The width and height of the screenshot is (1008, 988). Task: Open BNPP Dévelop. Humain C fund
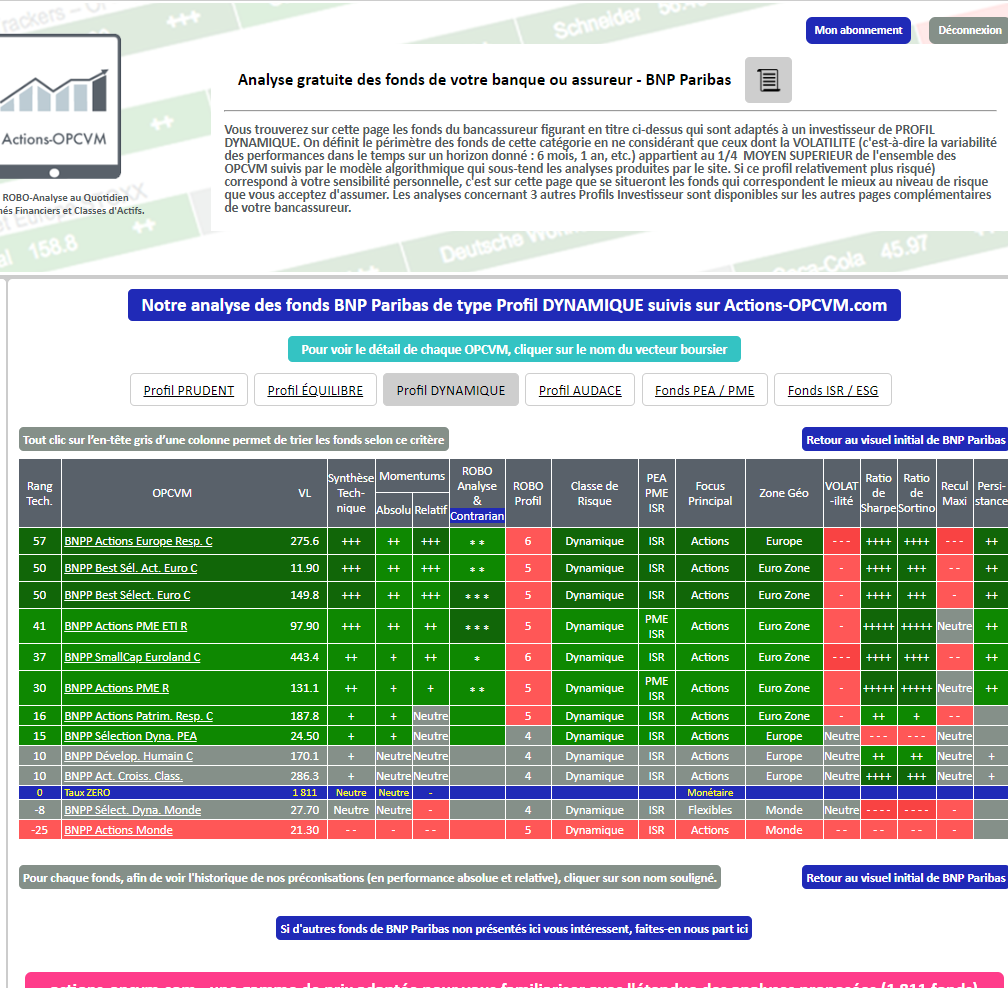[129, 756]
